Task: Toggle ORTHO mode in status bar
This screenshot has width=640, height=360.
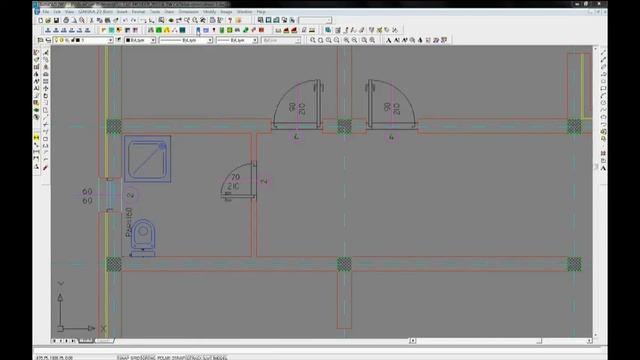Action: click(x=148, y=358)
